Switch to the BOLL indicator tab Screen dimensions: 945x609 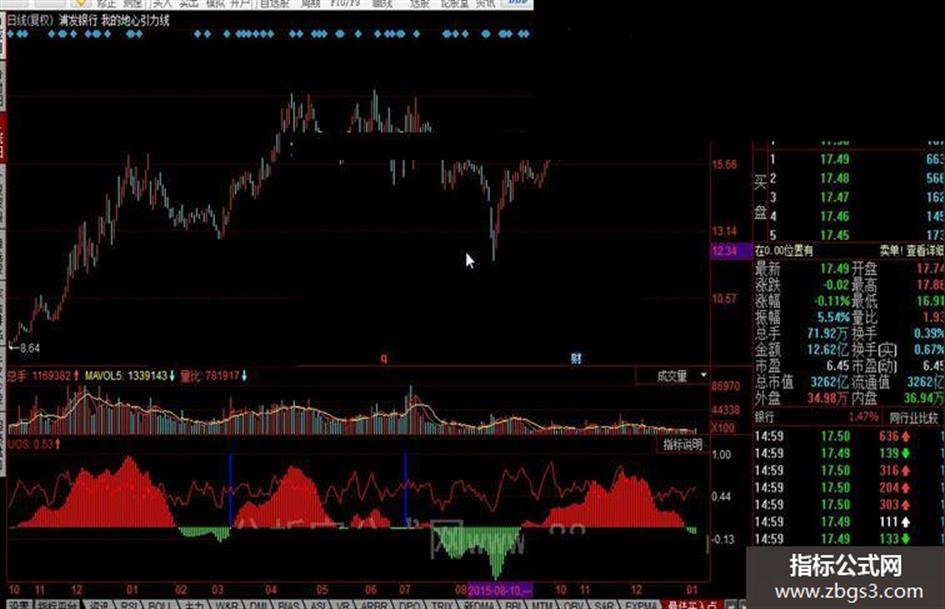click(x=159, y=604)
